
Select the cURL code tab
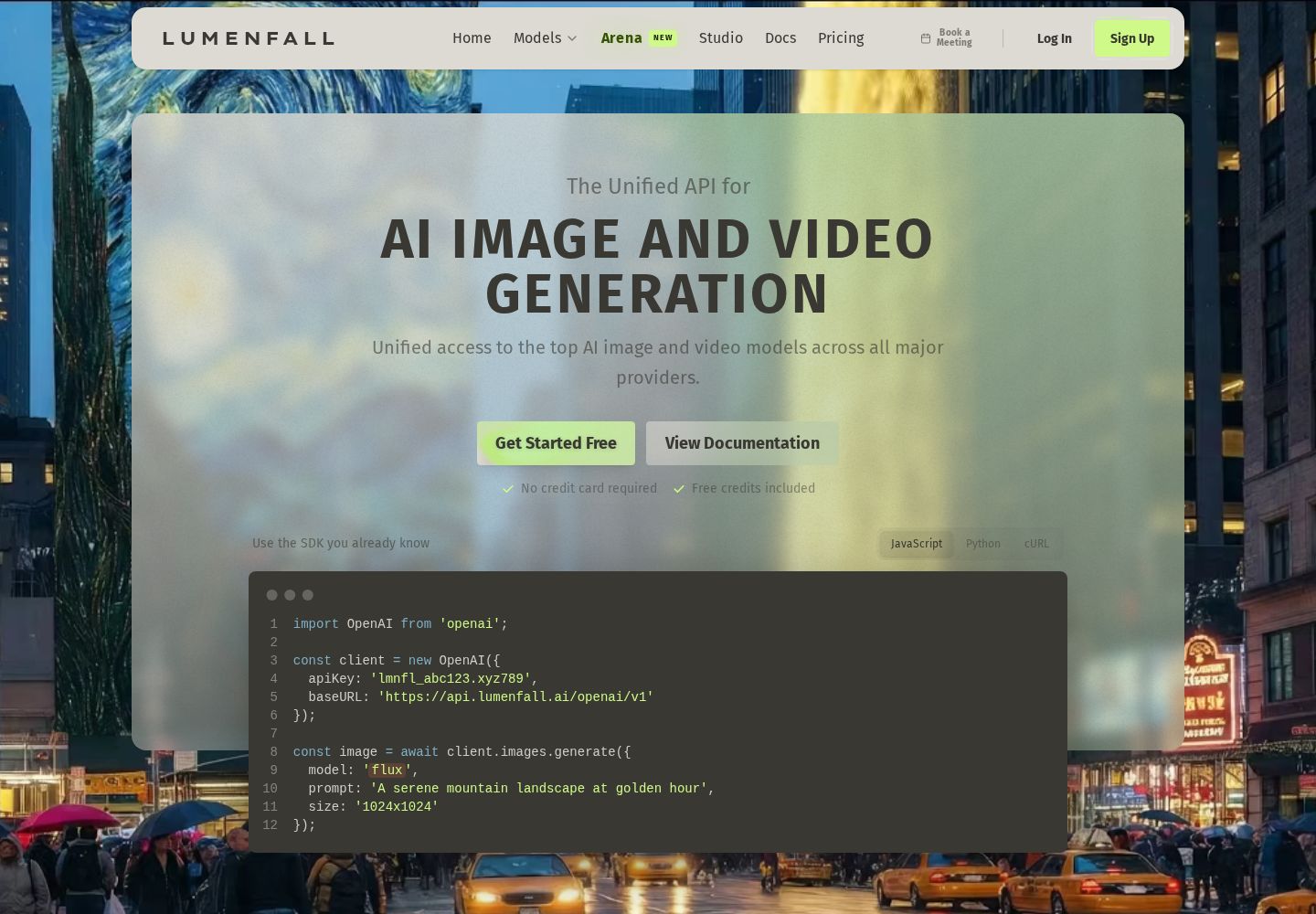point(1036,544)
